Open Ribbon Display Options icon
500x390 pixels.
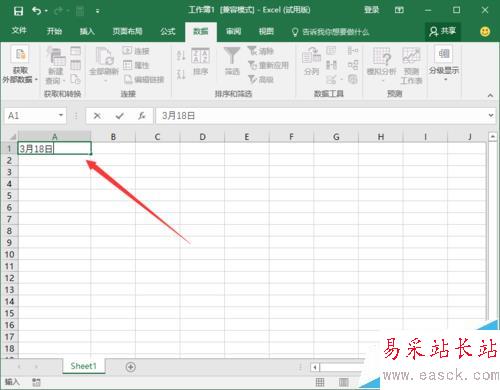pyautogui.click(x=399, y=10)
